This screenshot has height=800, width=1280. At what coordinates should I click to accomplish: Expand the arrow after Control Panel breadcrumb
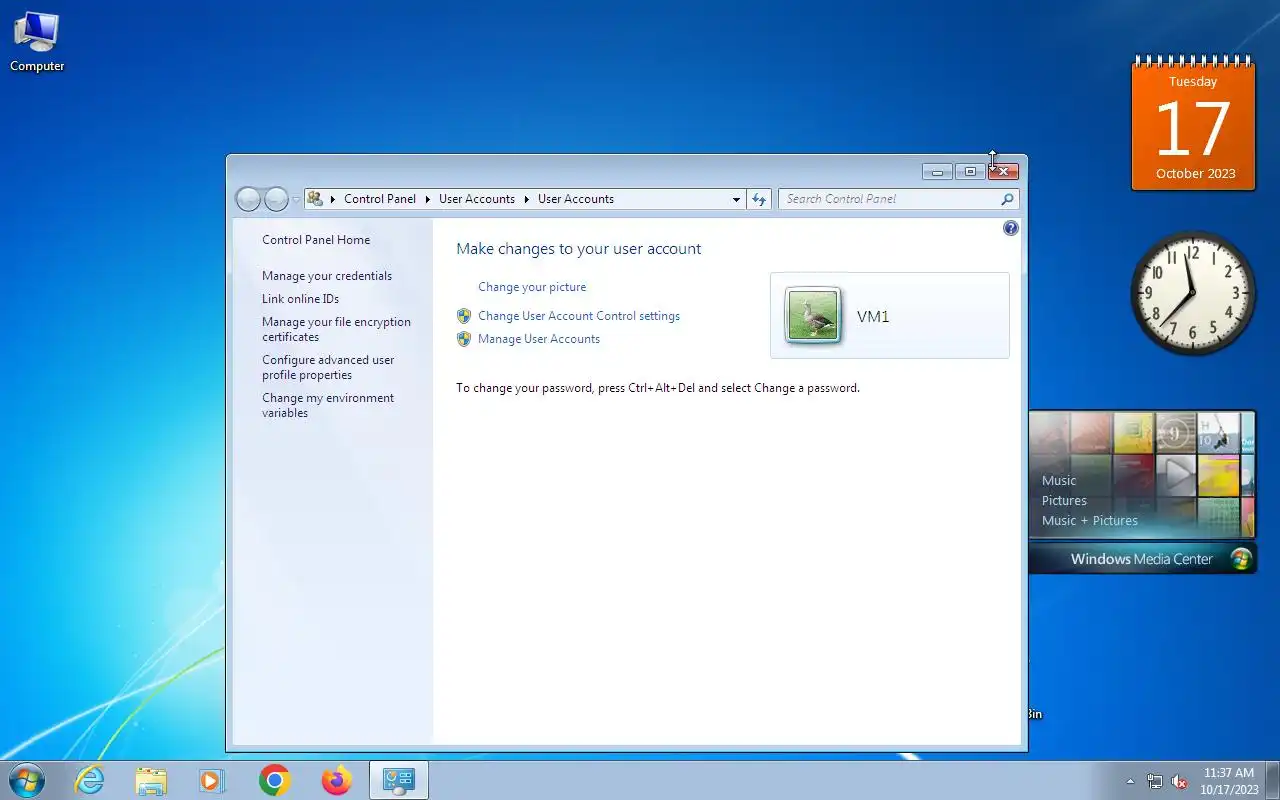(x=427, y=199)
